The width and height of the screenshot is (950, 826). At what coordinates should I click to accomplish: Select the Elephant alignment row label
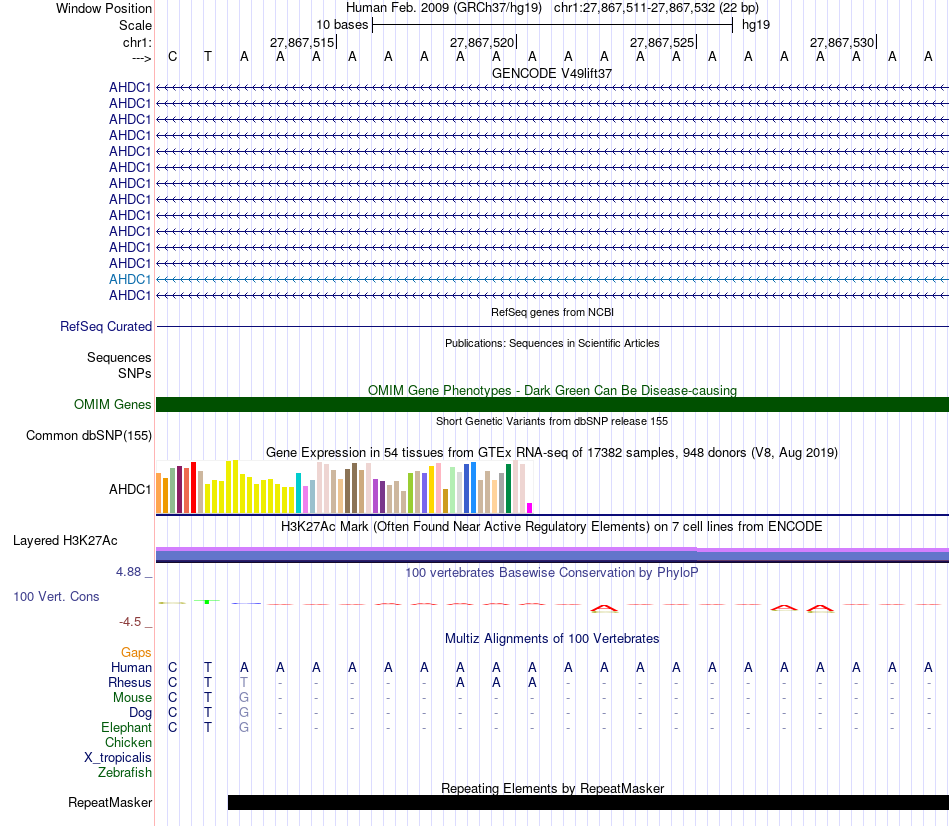(126, 727)
